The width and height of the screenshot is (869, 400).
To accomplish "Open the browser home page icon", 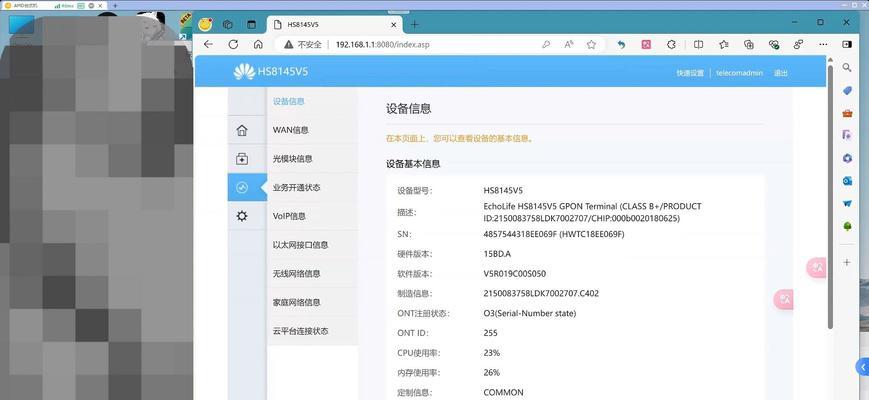I will pos(258,45).
